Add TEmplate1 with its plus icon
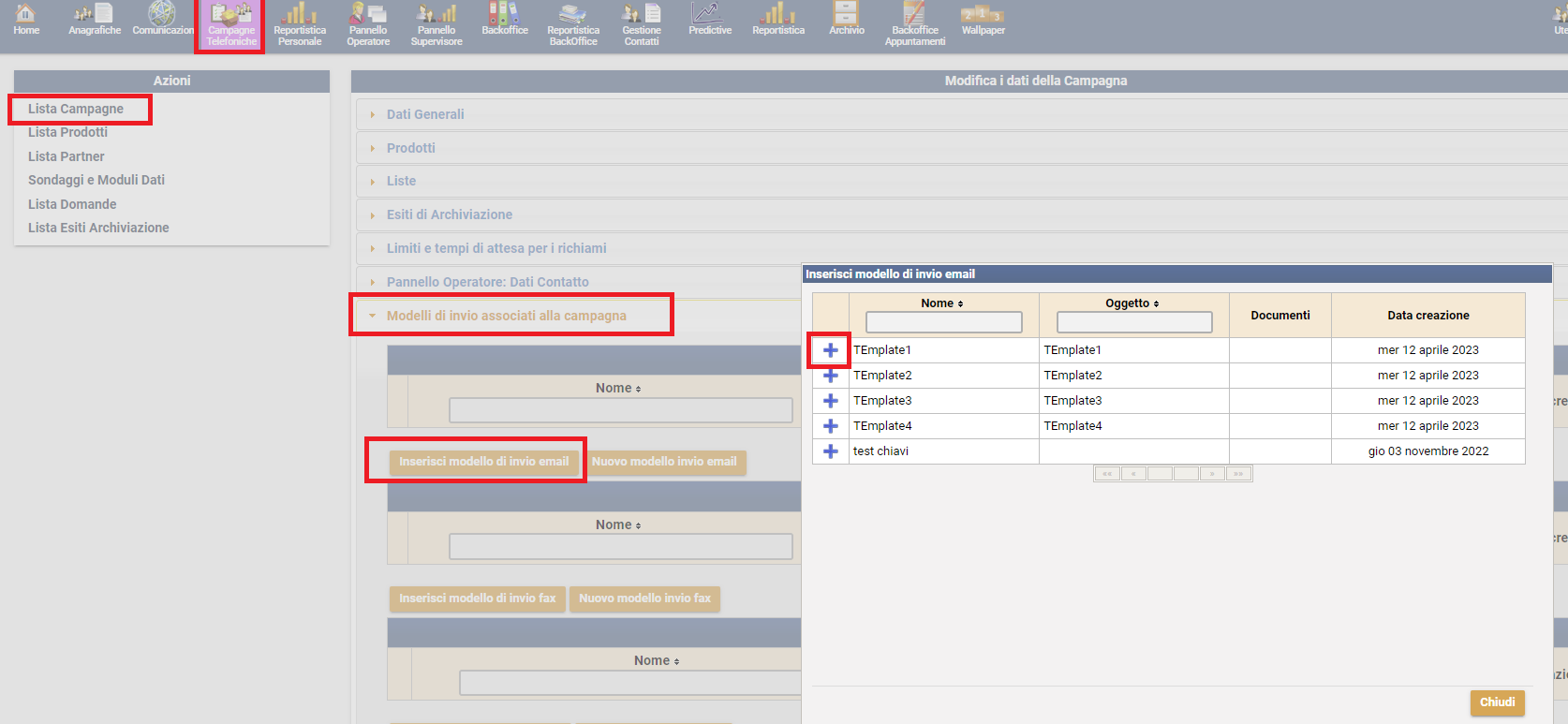Image resolution: width=1568 pixels, height=724 pixels. (831, 350)
